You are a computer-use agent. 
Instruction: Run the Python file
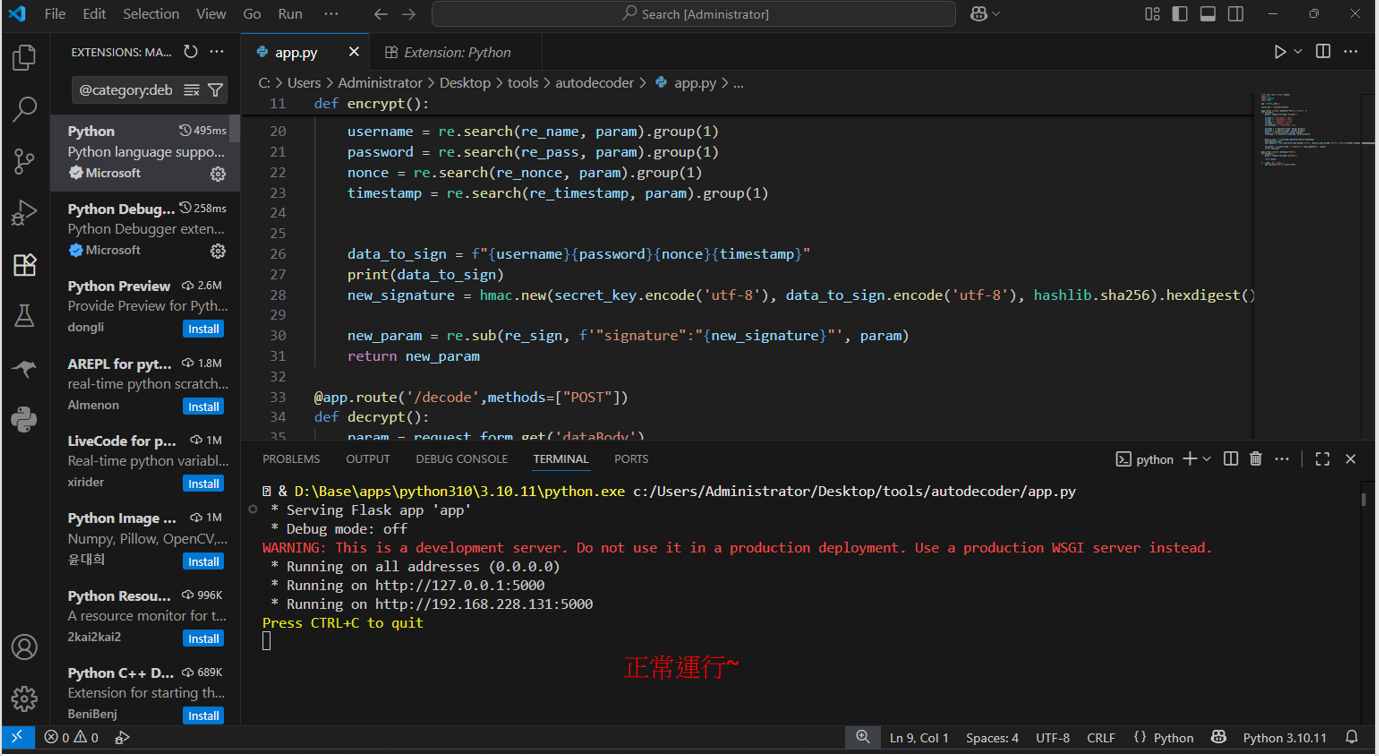(x=1279, y=52)
